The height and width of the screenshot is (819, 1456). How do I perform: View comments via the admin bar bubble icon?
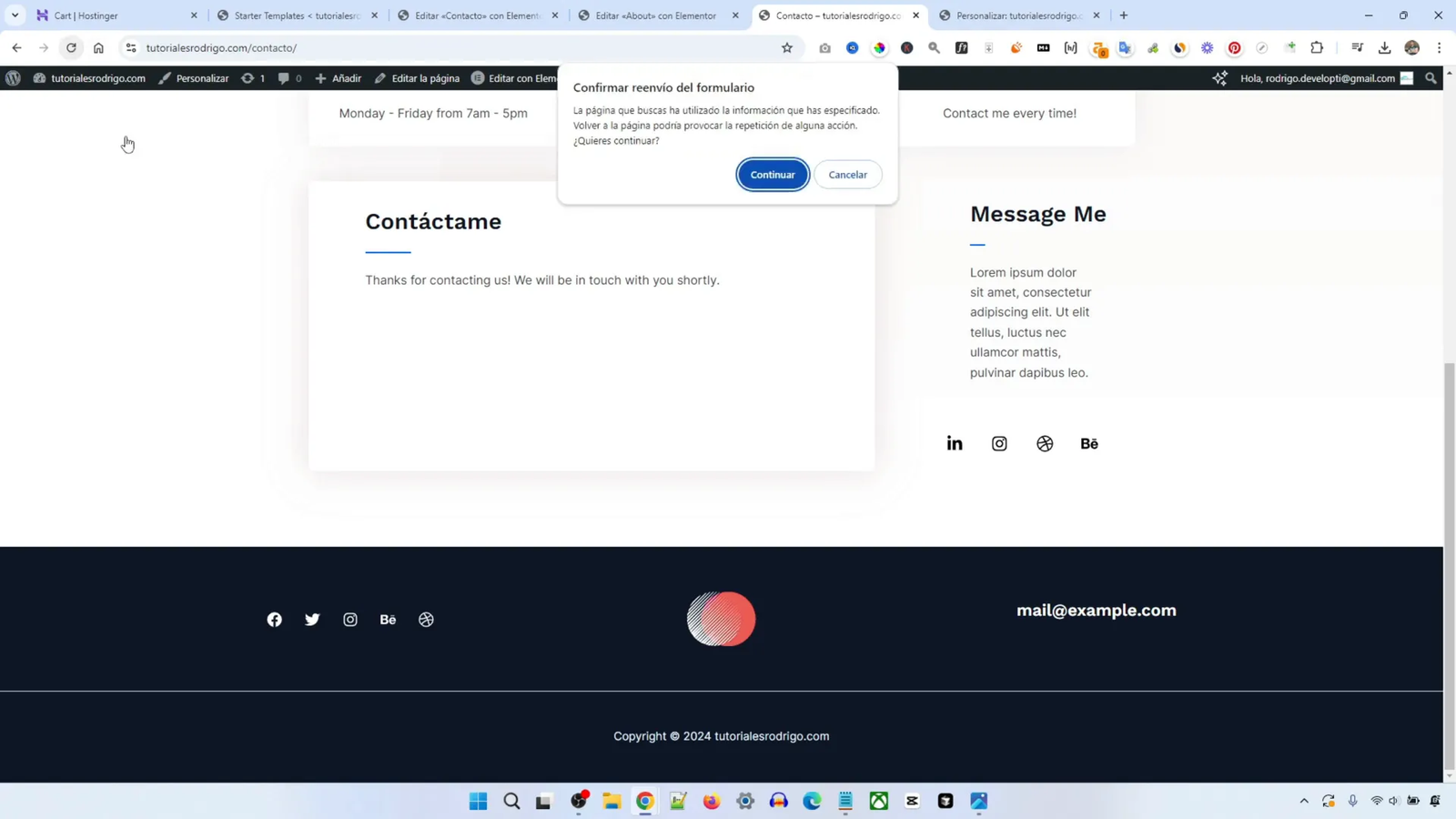[x=285, y=78]
